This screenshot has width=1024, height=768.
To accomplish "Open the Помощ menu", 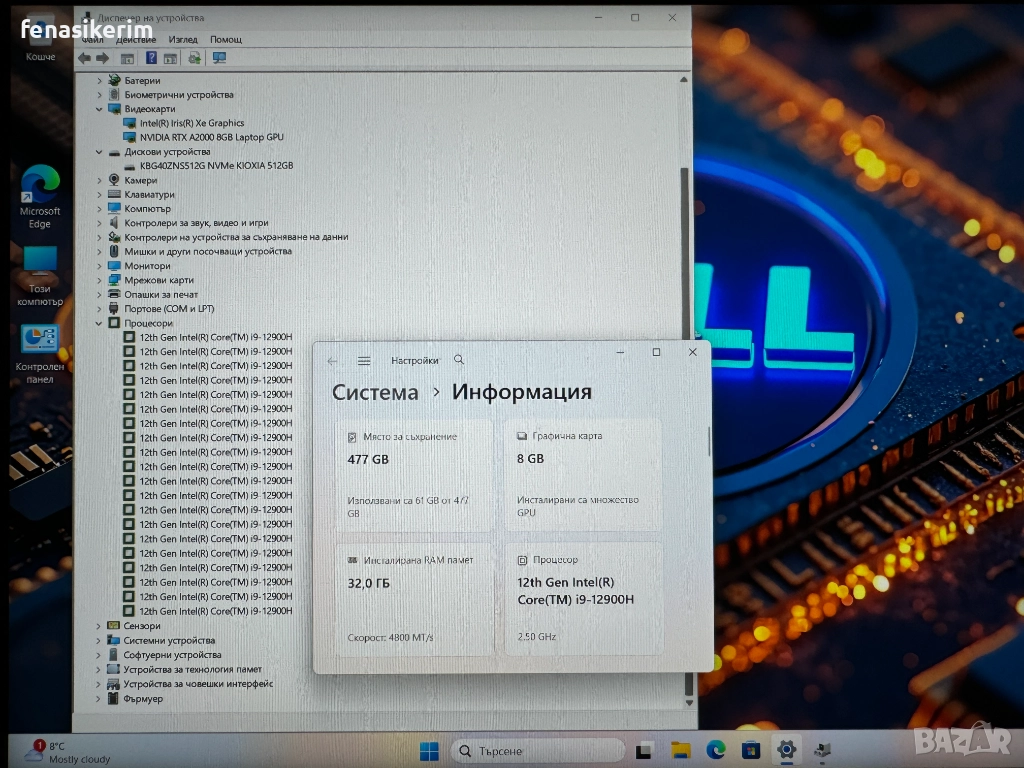I will pos(226,39).
